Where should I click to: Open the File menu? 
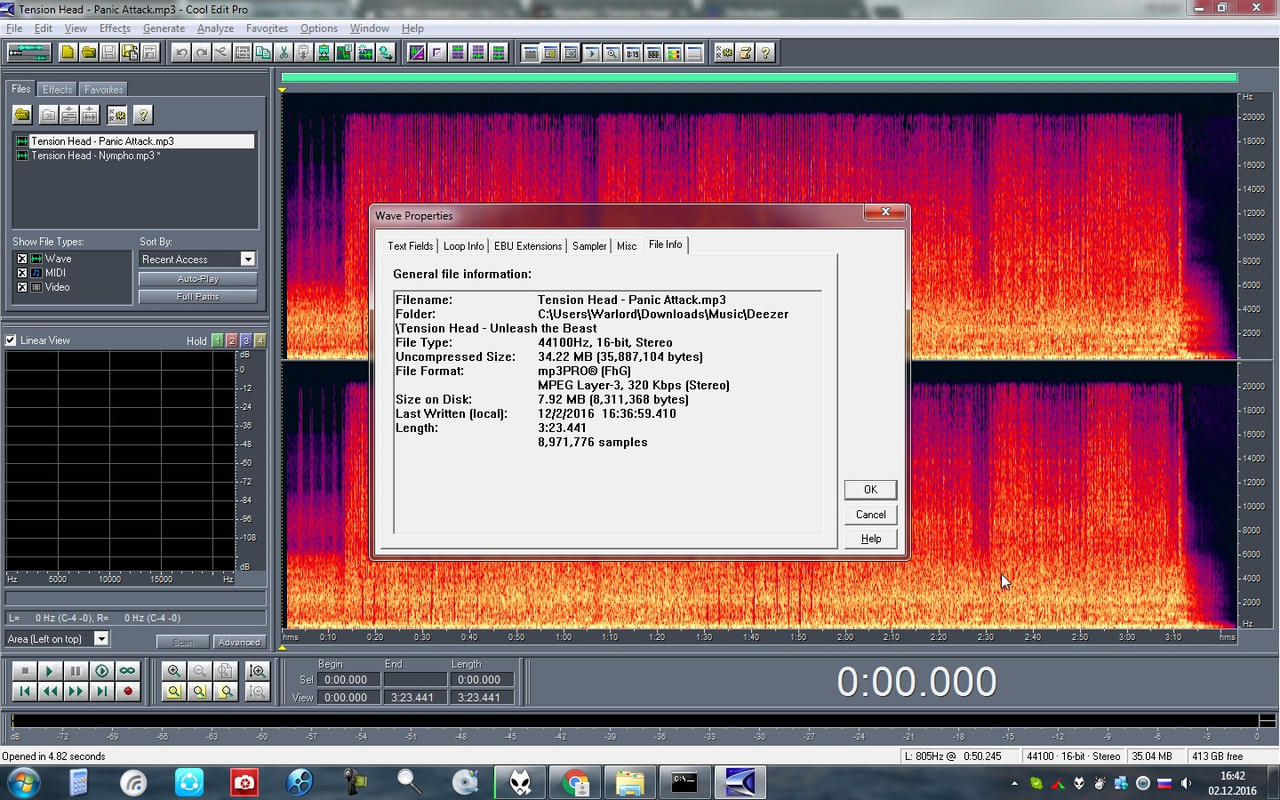[x=14, y=28]
